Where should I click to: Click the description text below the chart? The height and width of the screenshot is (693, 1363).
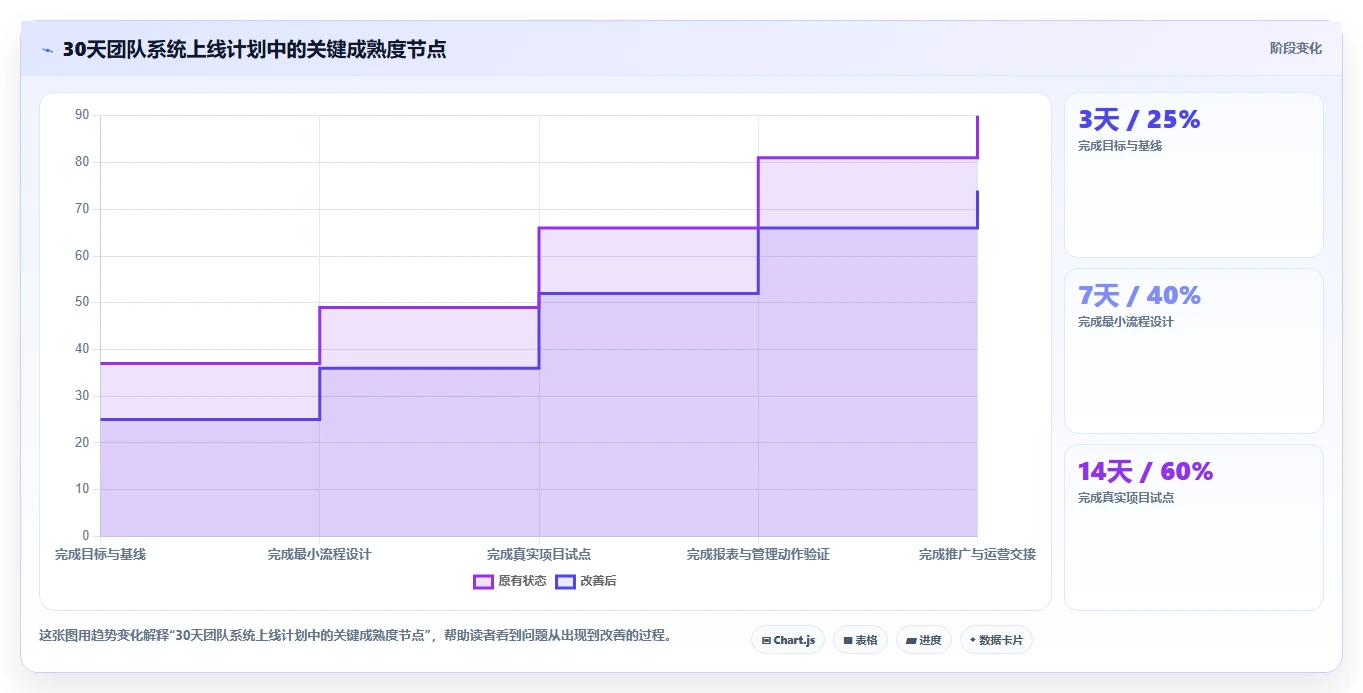355,635
